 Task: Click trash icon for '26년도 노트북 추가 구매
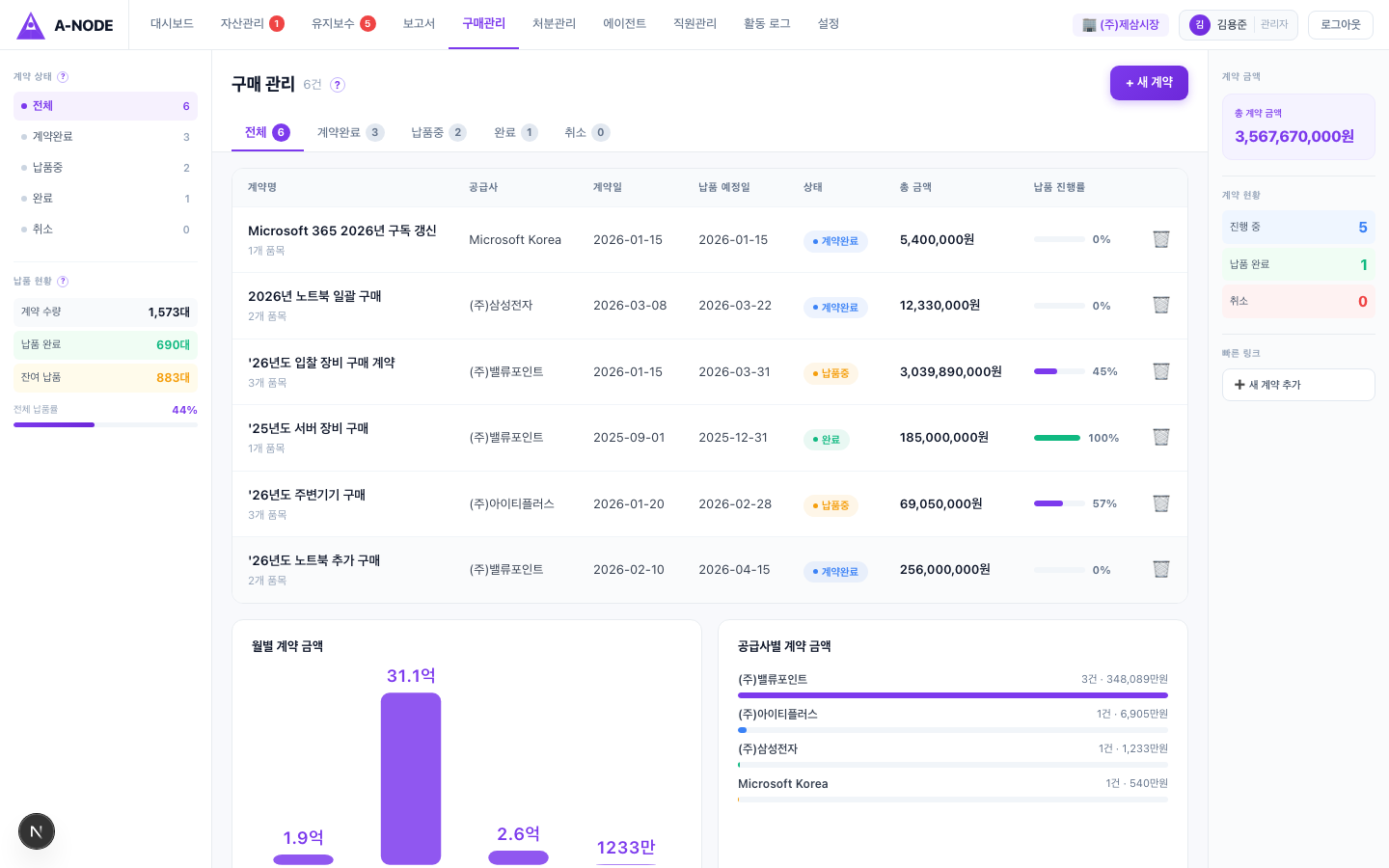point(1161,570)
